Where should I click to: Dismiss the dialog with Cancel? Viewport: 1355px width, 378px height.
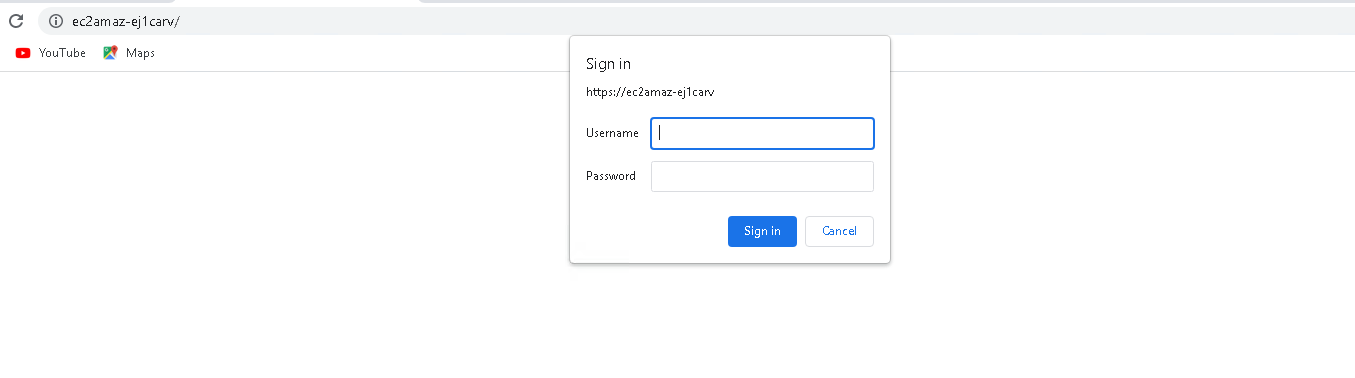point(839,231)
